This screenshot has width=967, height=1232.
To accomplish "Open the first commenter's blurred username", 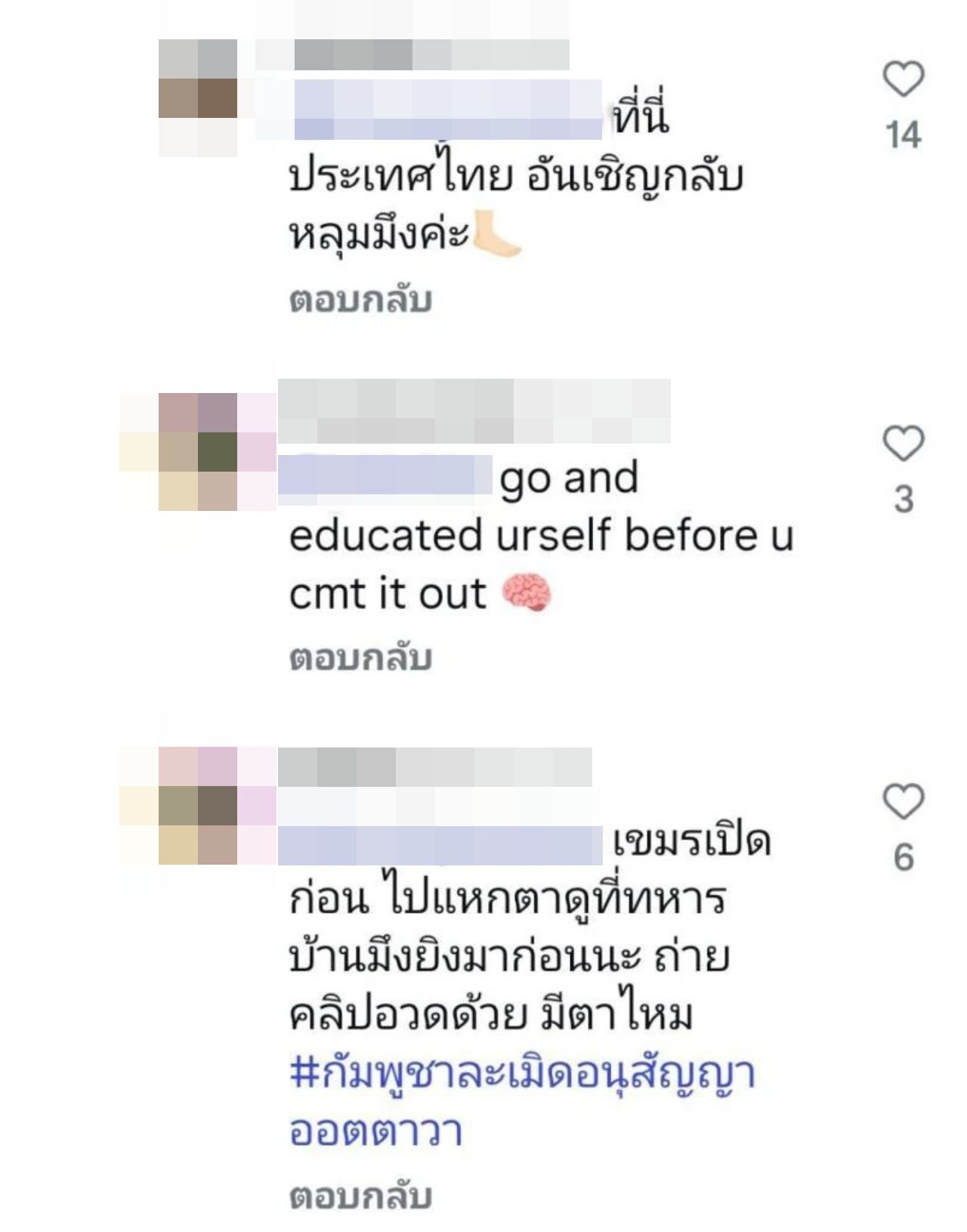I will tap(431, 54).
